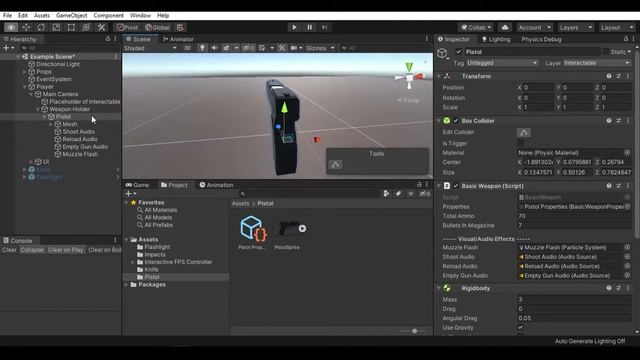Expand the UI object in Hierarchy
The height and width of the screenshot is (360, 640).
click(31, 162)
